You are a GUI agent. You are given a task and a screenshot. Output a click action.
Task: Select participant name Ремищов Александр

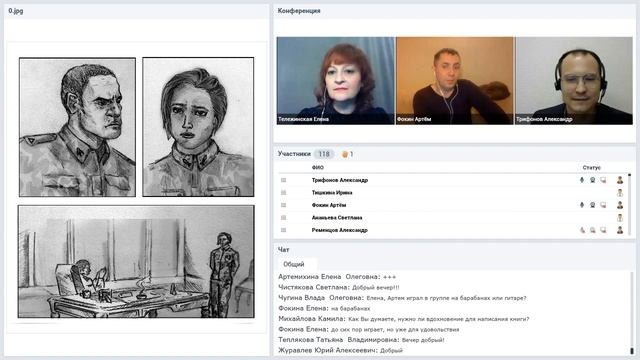click(340, 230)
